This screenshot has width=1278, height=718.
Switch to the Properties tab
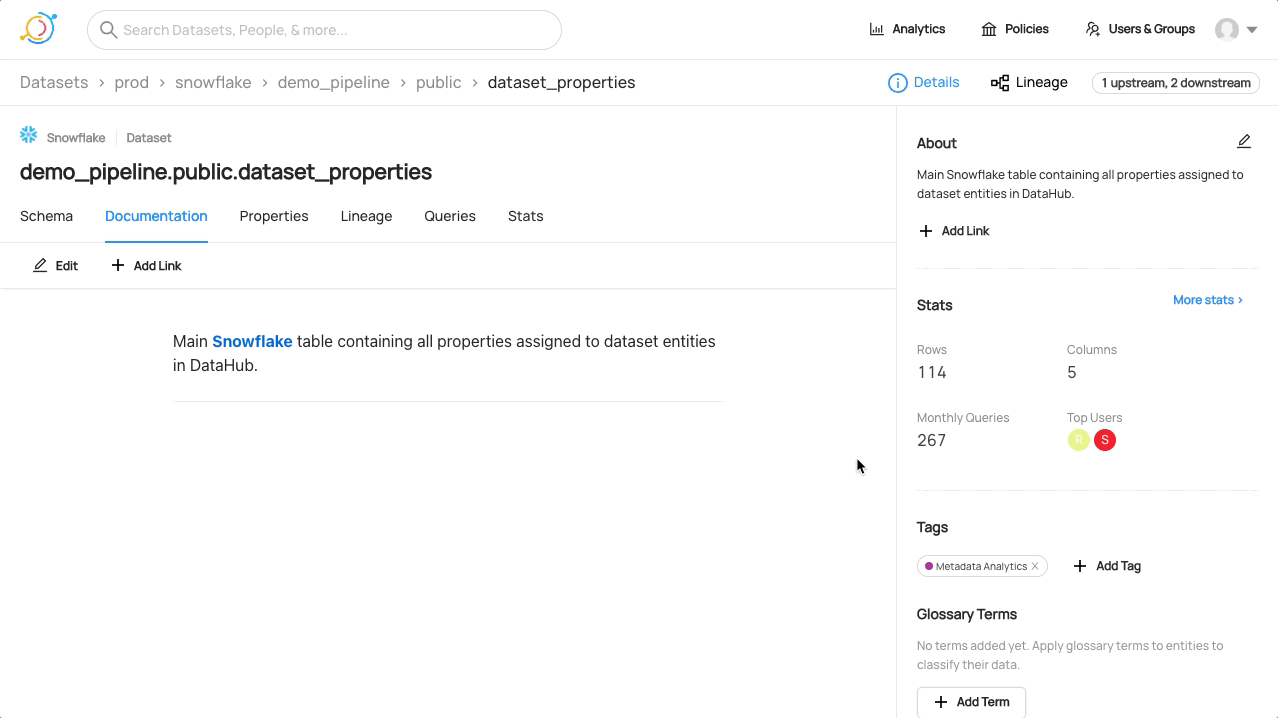[273, 216]
